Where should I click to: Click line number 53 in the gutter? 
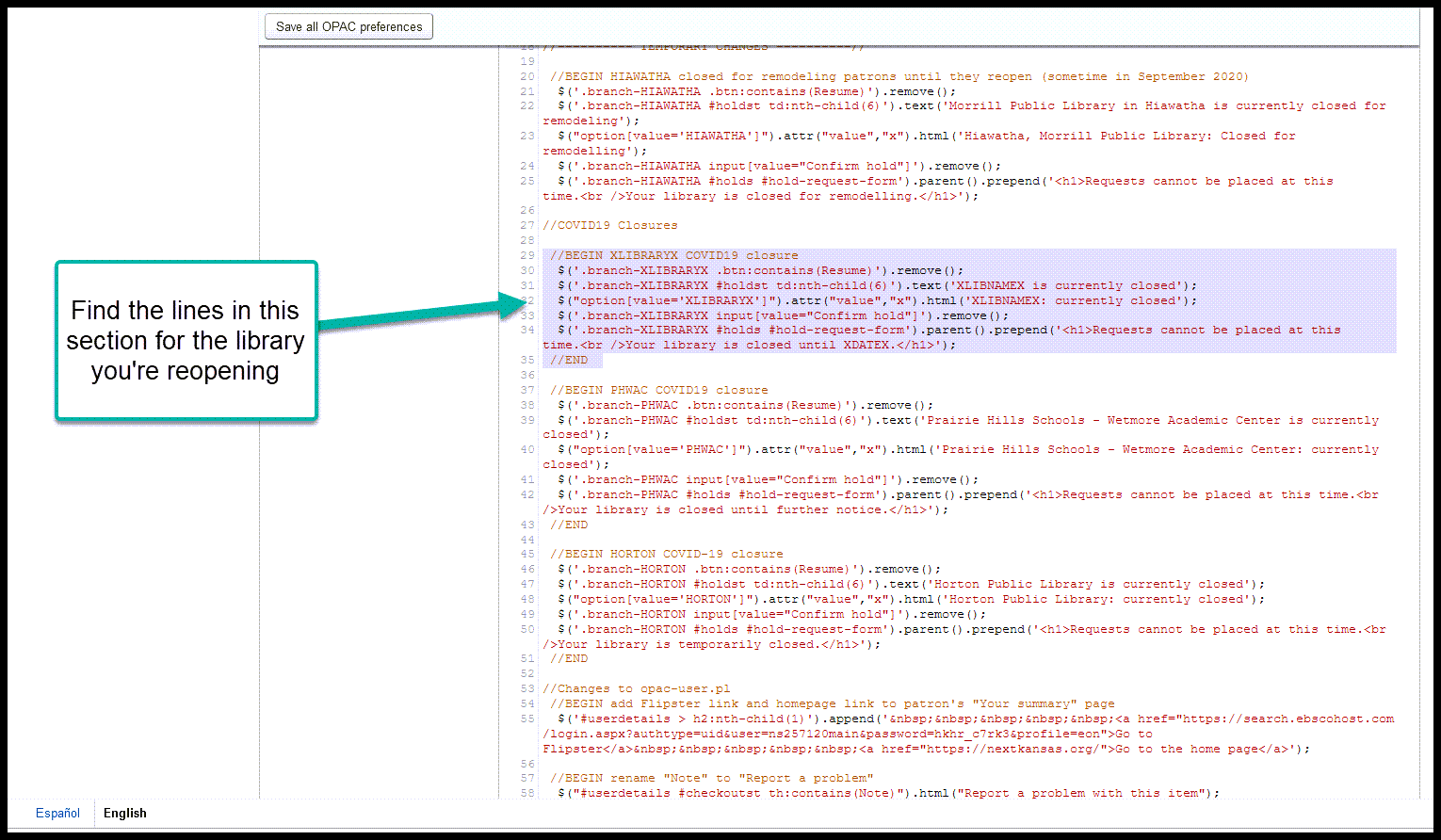pos(527,688)
